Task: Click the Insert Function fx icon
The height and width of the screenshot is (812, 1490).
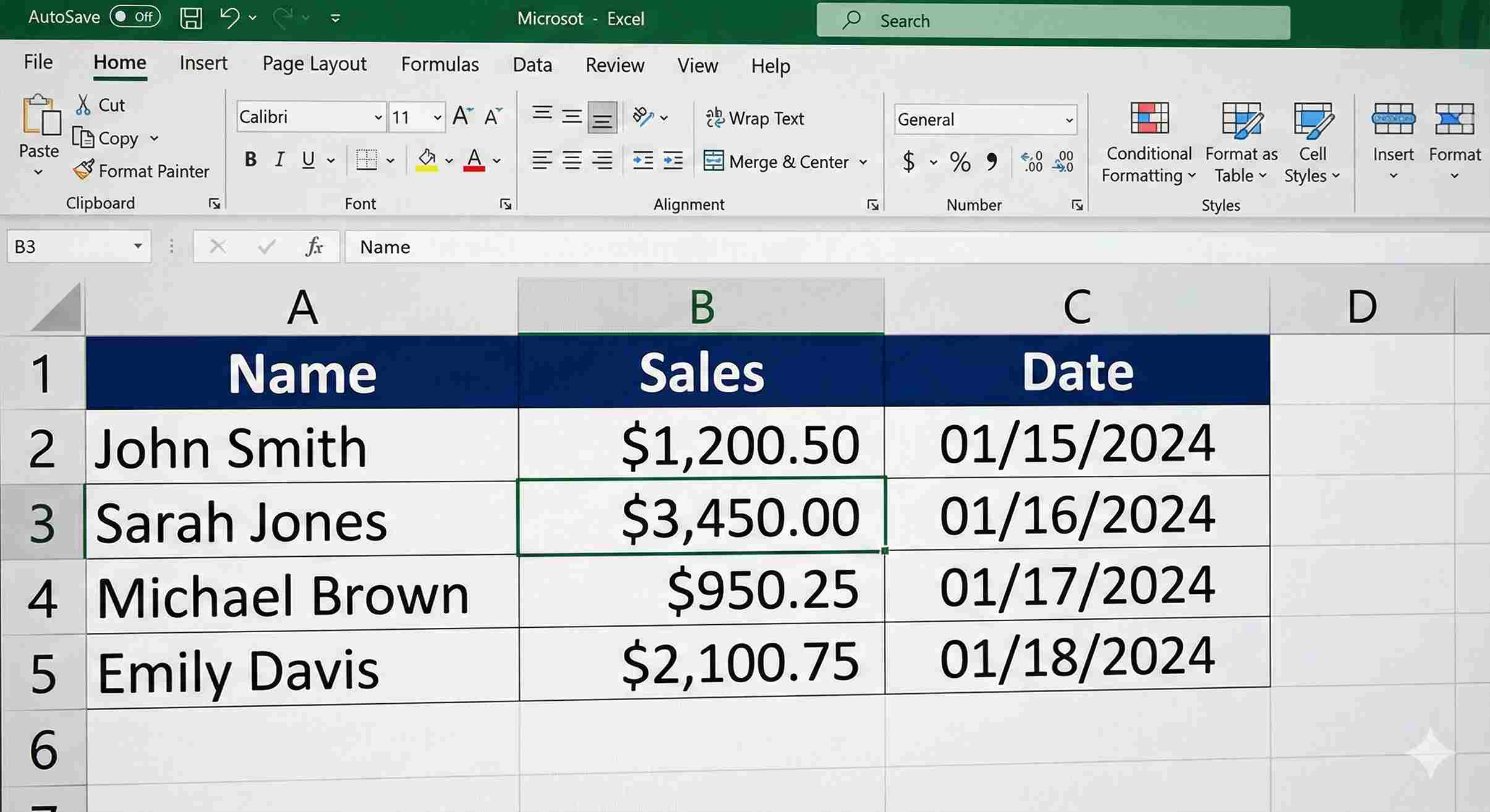Action: tap(314, 247)
